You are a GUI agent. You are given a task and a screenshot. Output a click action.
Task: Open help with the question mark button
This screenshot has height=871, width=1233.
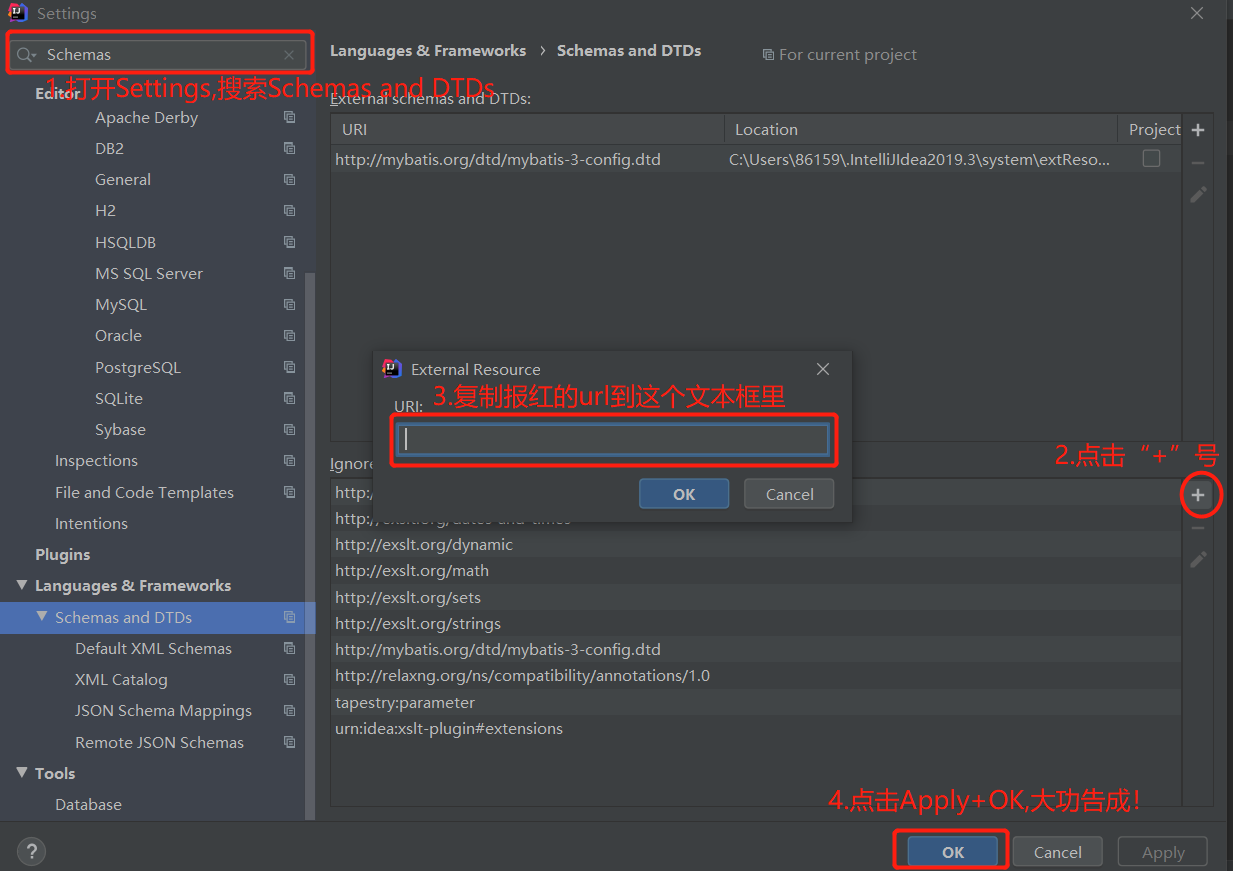(32, 852)
